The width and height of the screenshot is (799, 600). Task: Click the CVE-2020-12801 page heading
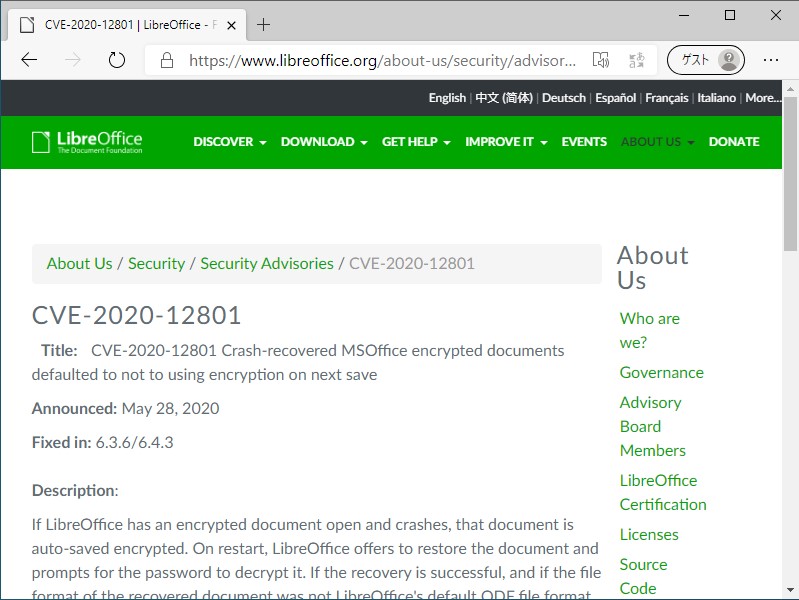[x=136, y=316]
